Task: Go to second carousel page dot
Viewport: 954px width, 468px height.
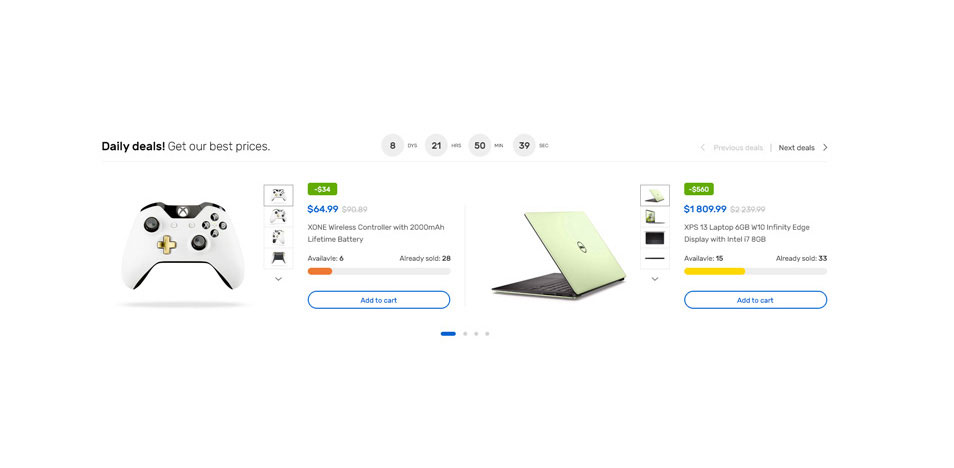Action: 465,334
